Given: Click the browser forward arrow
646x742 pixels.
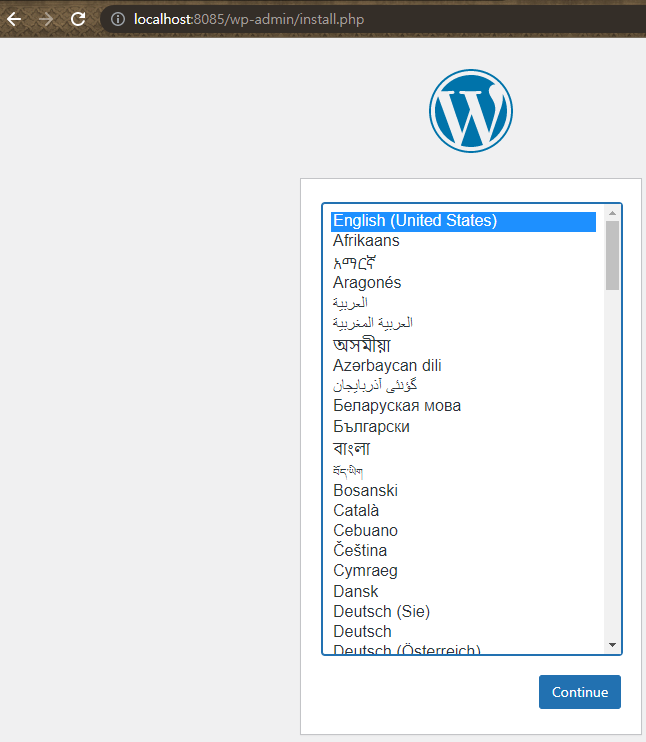Looking at the screenshot, I should (46, 19).
